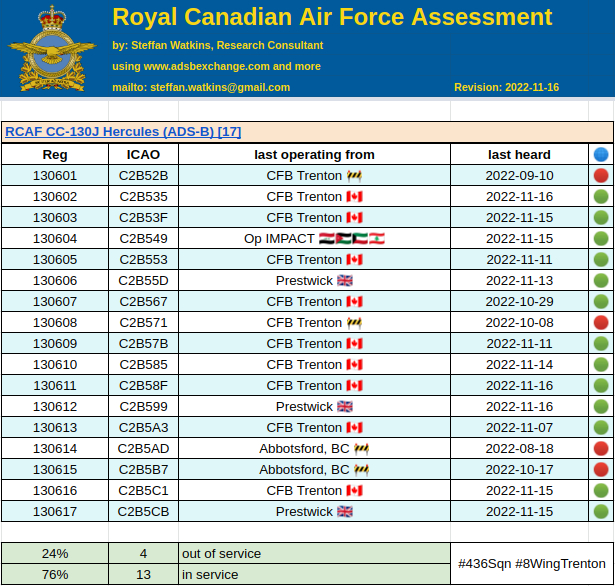Select the Revision: 2022-11-16 text

click(506, 87)
